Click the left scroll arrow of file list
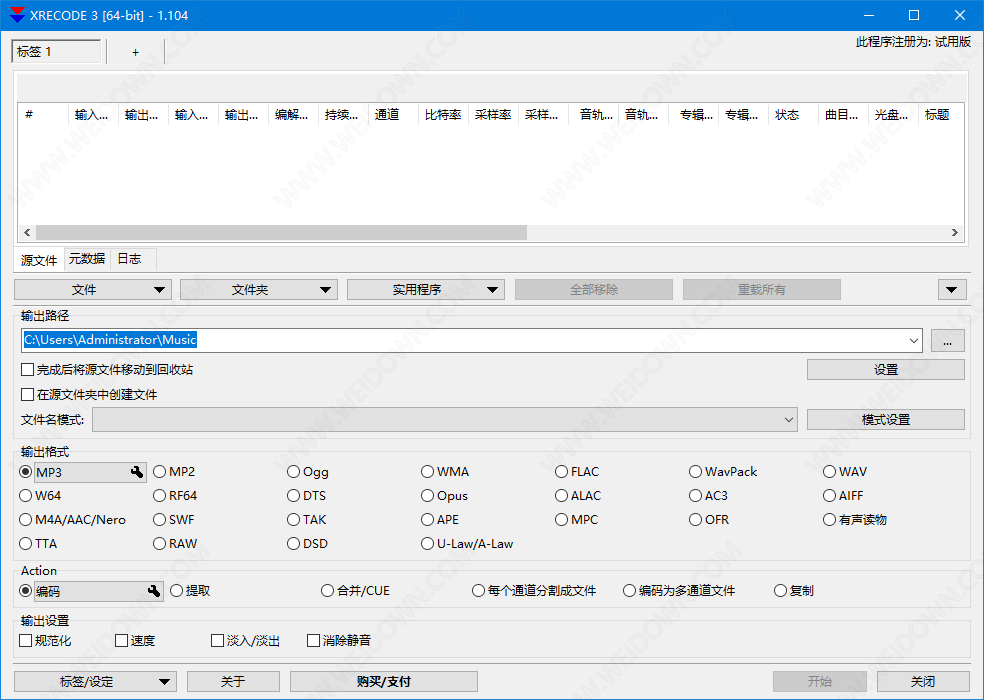This screenshot has height=700, width=984. 27,232
